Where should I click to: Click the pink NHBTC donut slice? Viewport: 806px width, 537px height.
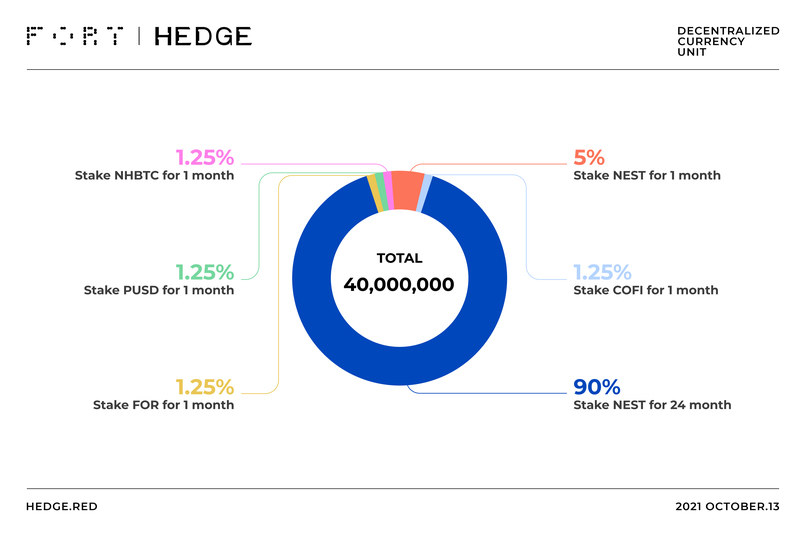388,191
